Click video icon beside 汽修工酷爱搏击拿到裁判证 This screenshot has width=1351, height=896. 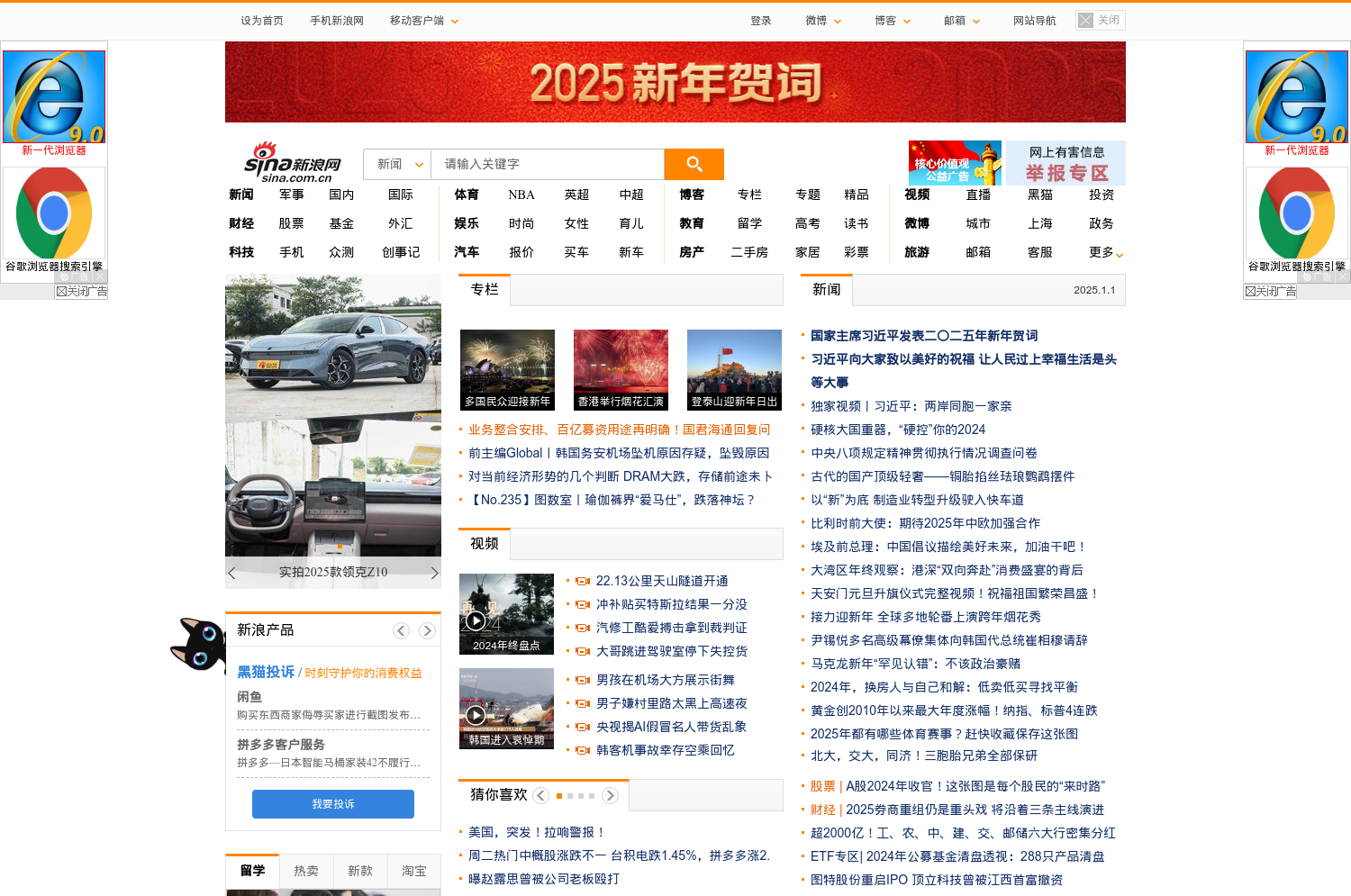(583, 628)
